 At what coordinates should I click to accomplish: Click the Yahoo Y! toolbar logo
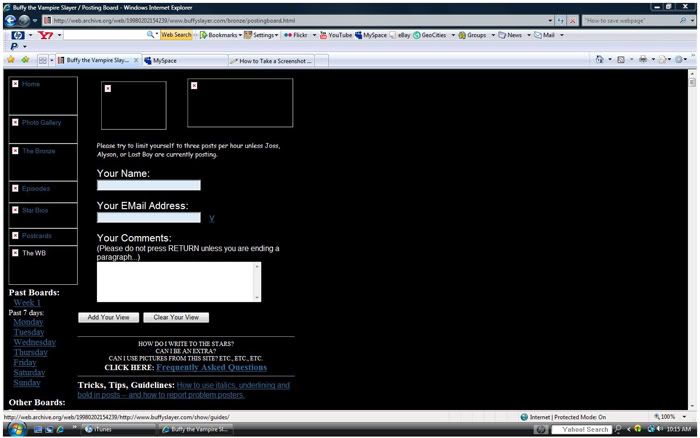(46, 35)
